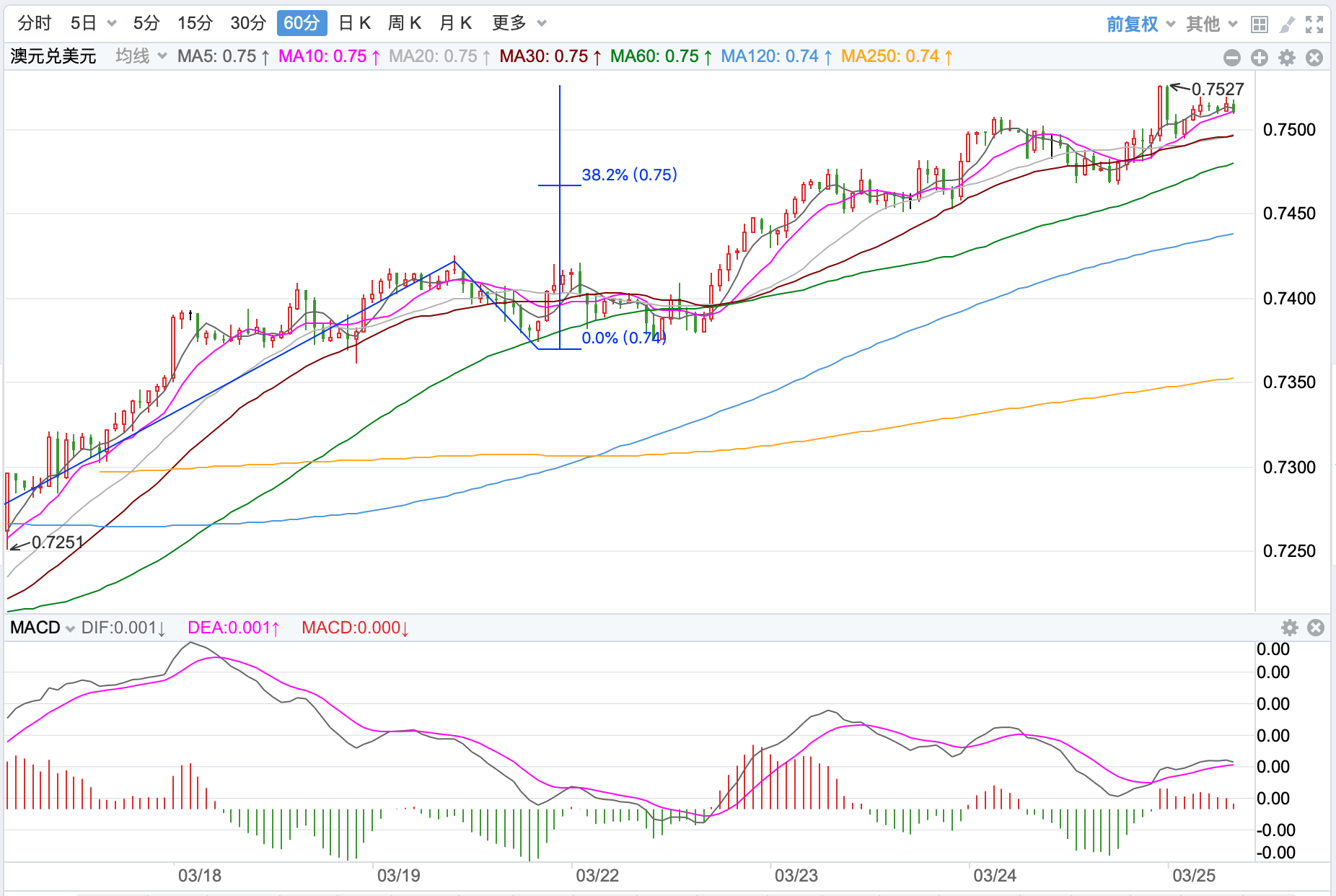Close the MACD indicator panel

click(1316, 628)
